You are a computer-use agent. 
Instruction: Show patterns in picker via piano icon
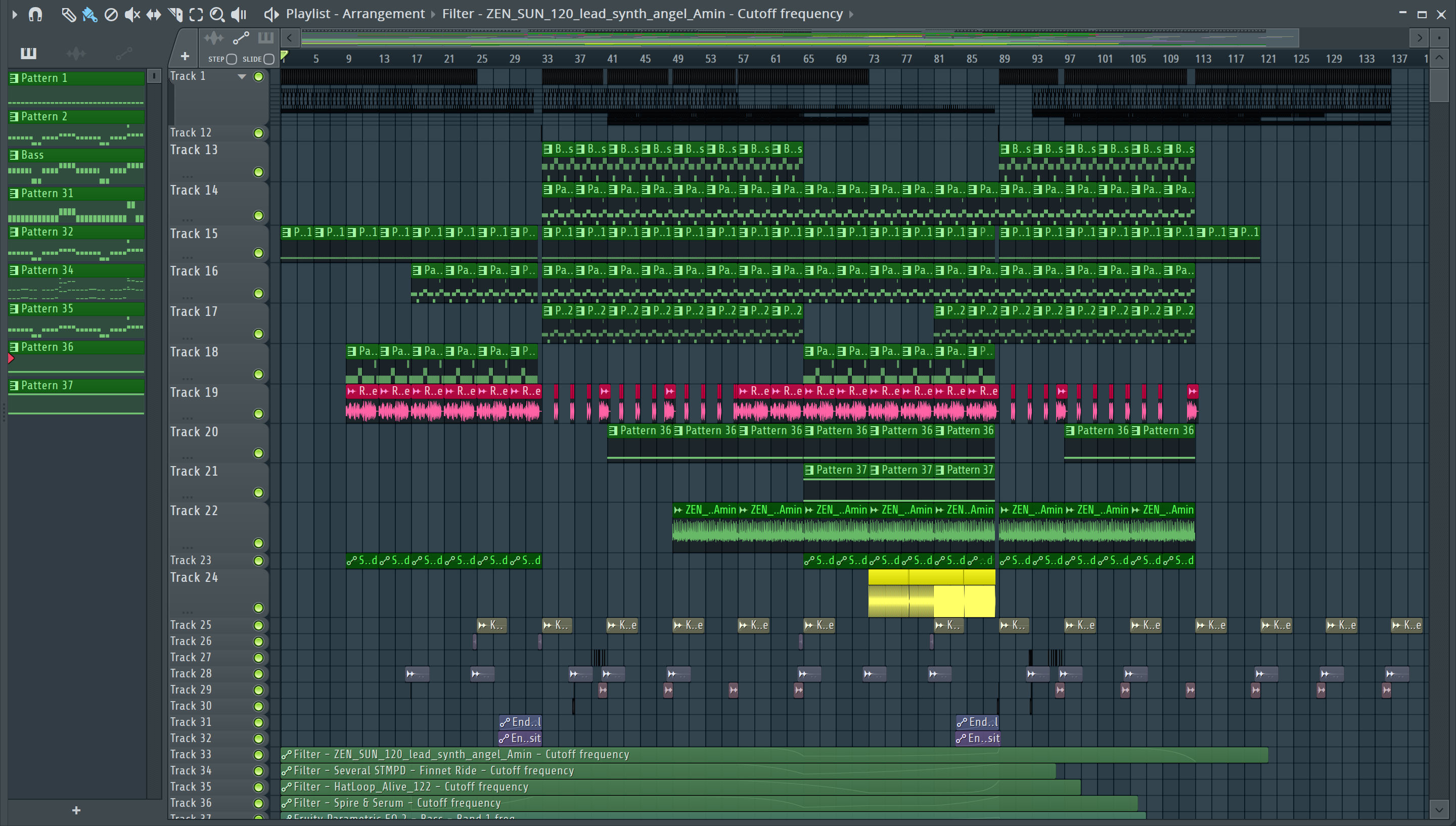[28, 53]
